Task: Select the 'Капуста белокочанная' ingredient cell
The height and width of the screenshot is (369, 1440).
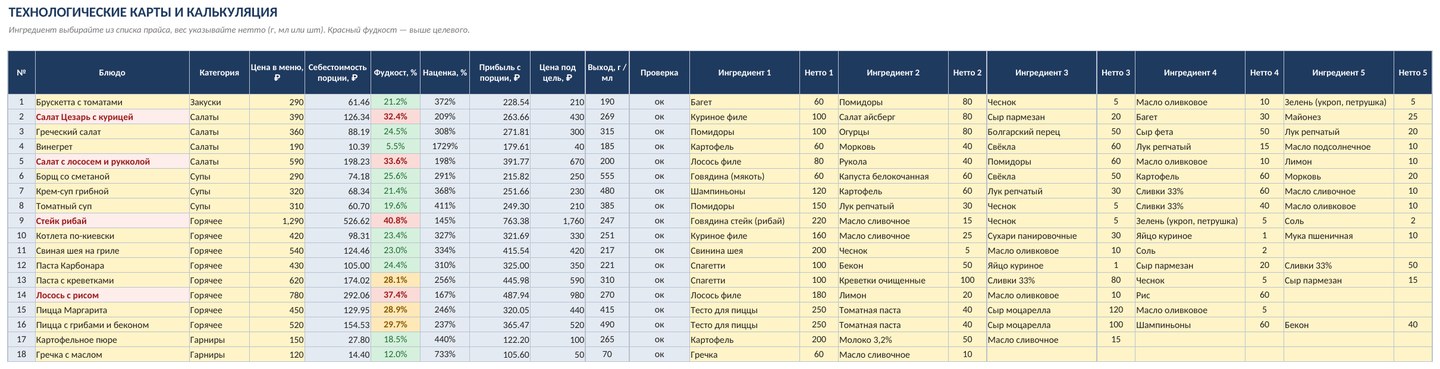Action: [x=893, y=176]
